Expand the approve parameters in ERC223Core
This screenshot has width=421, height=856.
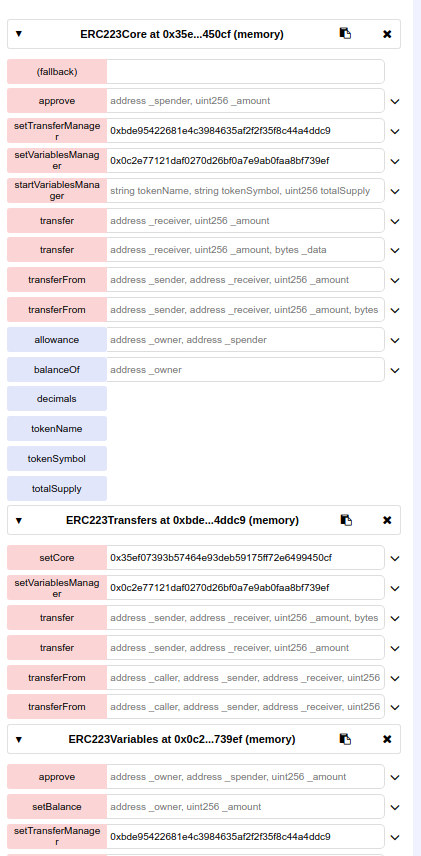[395, 102]
